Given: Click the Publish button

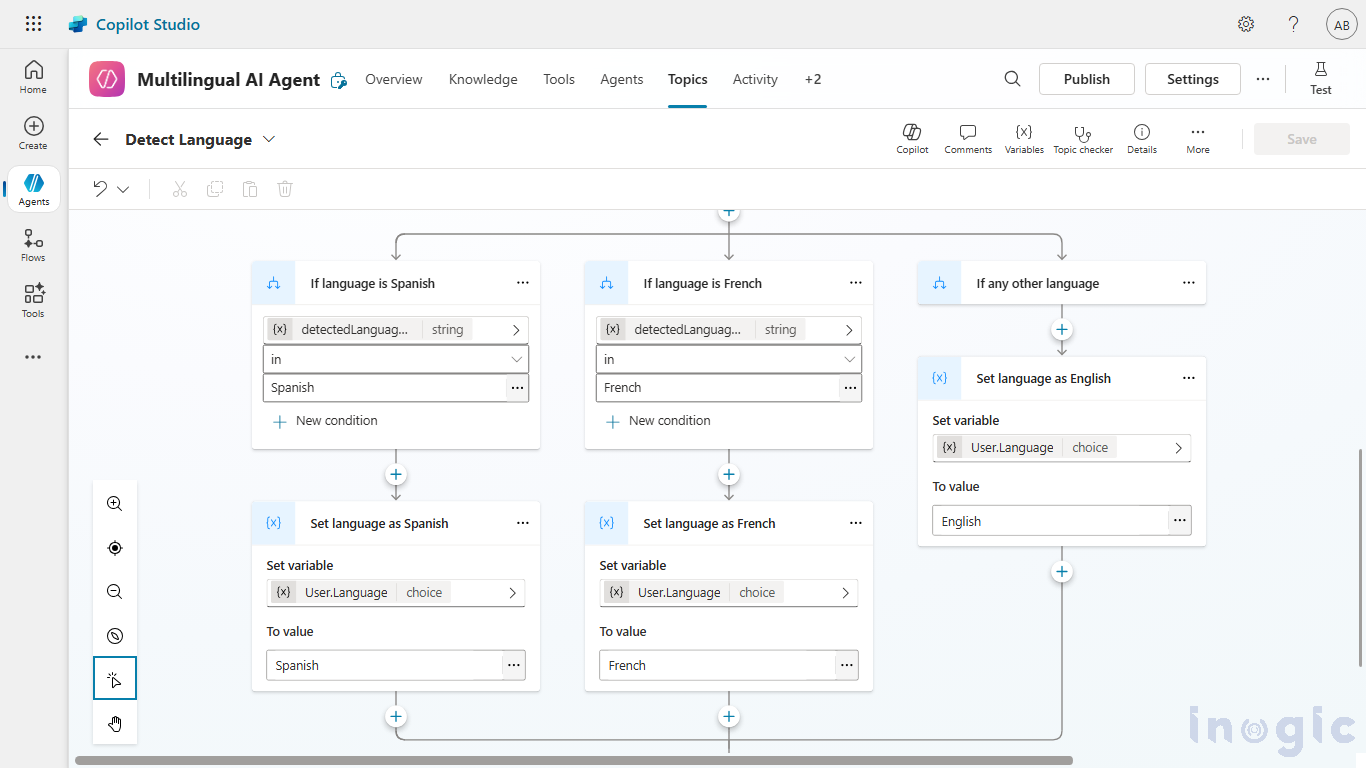Looking at the screenshot, I should coord(1086,79).
